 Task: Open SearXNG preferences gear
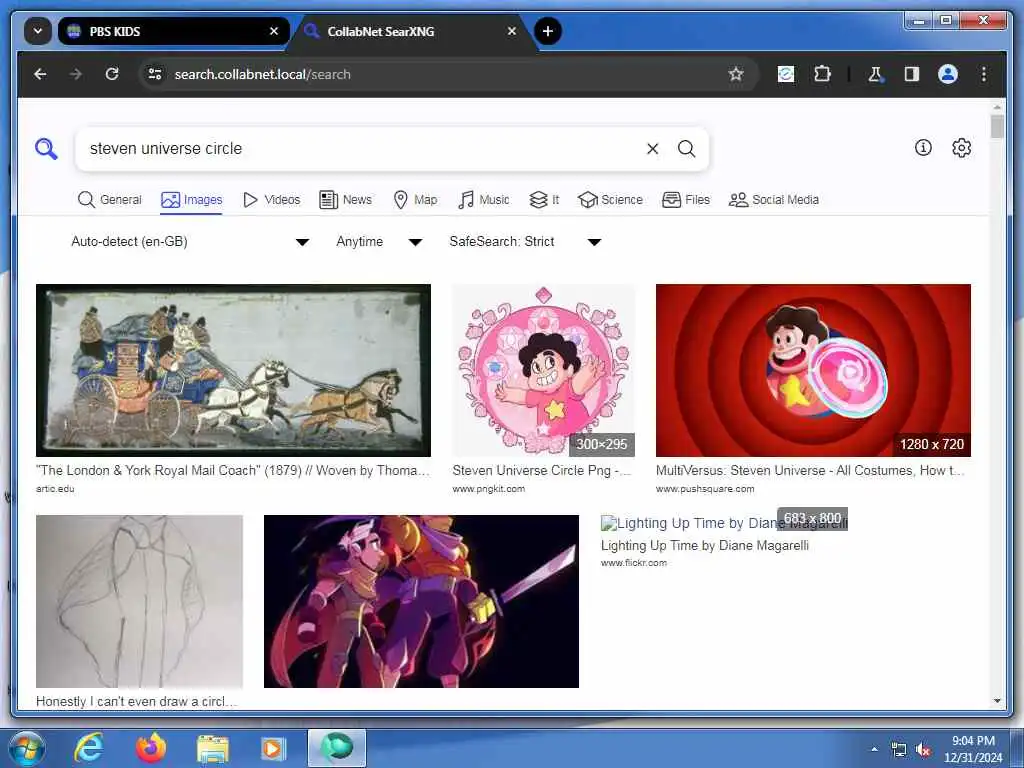961,148
